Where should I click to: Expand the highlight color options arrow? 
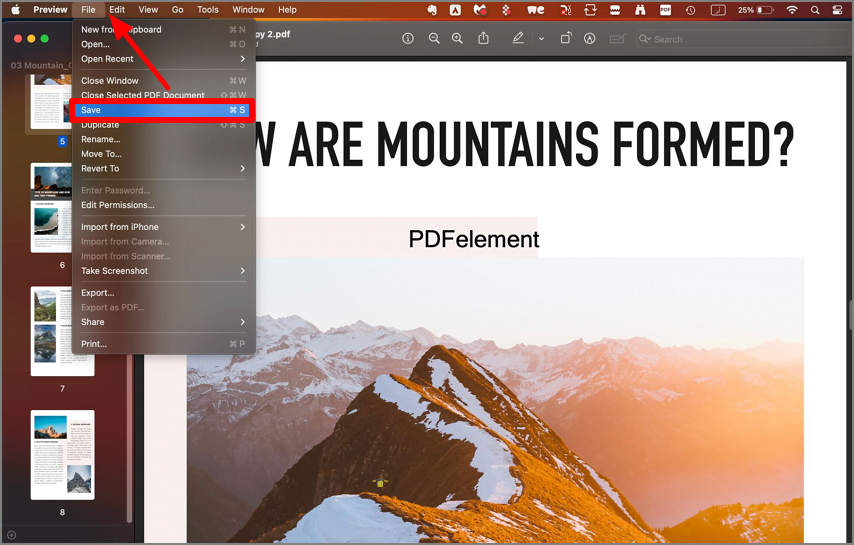(541, 39)
